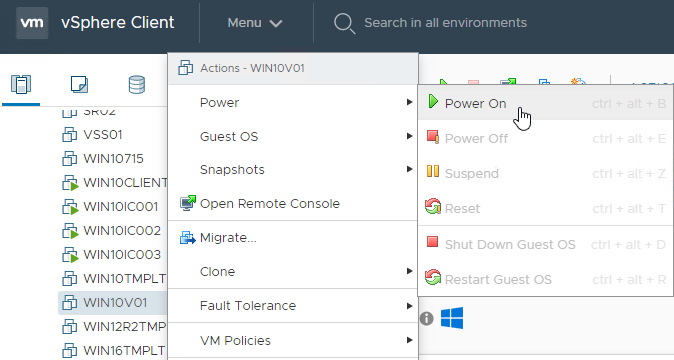Open the VM Policies menu entry
The height and width of the screenshot is (360, 674).
pos(293,341)
